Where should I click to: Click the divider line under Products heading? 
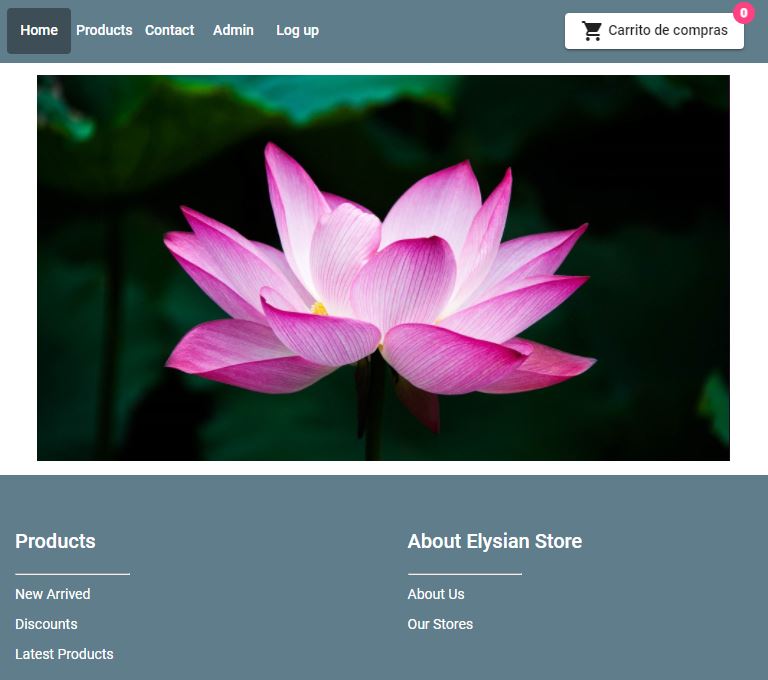pyautogui.click(x=72, y=574)
